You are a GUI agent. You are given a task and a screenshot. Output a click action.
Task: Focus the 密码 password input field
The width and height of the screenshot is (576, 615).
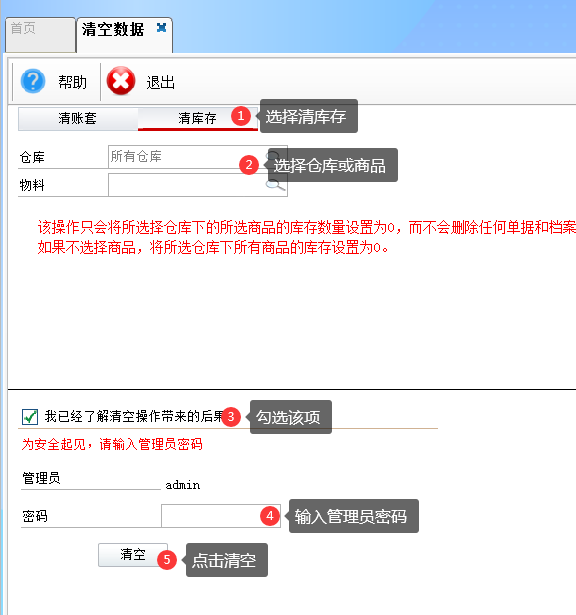(221, 516)
